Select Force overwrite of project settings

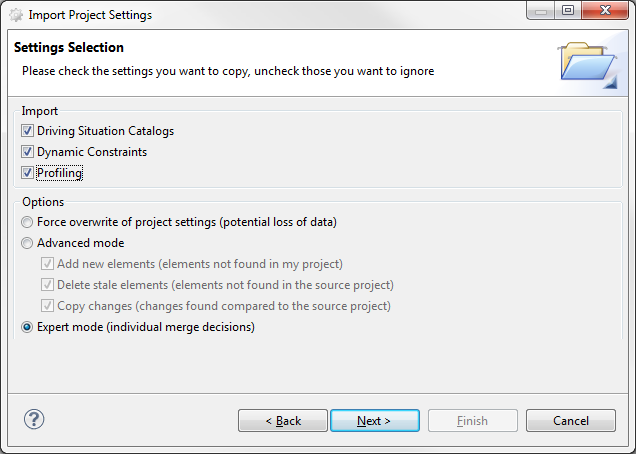27,222
